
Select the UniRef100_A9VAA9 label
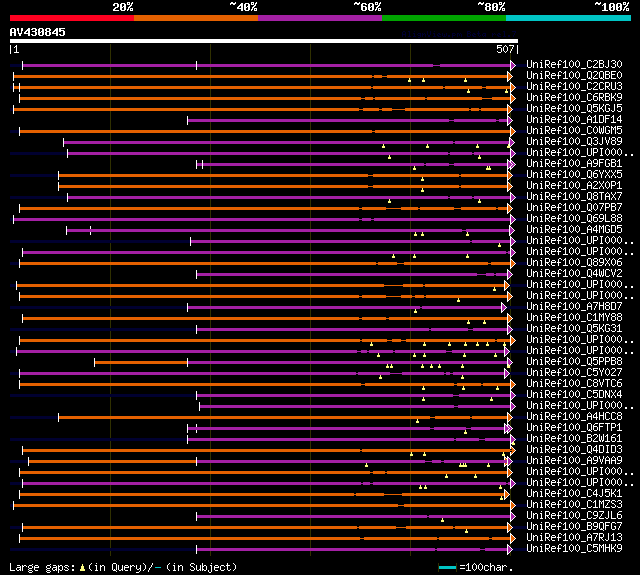pos(574,461)
